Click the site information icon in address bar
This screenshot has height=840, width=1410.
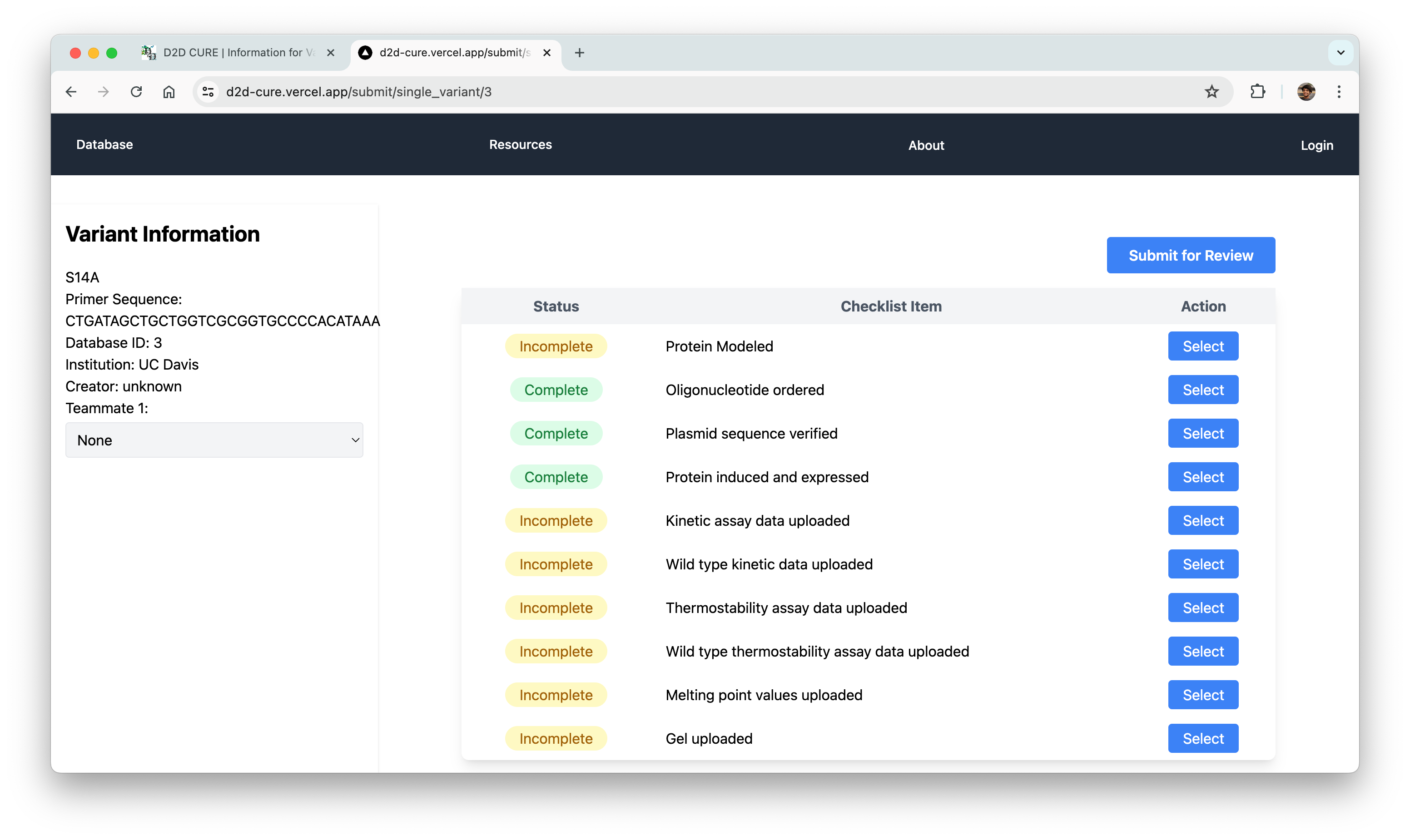pos(208,92)
